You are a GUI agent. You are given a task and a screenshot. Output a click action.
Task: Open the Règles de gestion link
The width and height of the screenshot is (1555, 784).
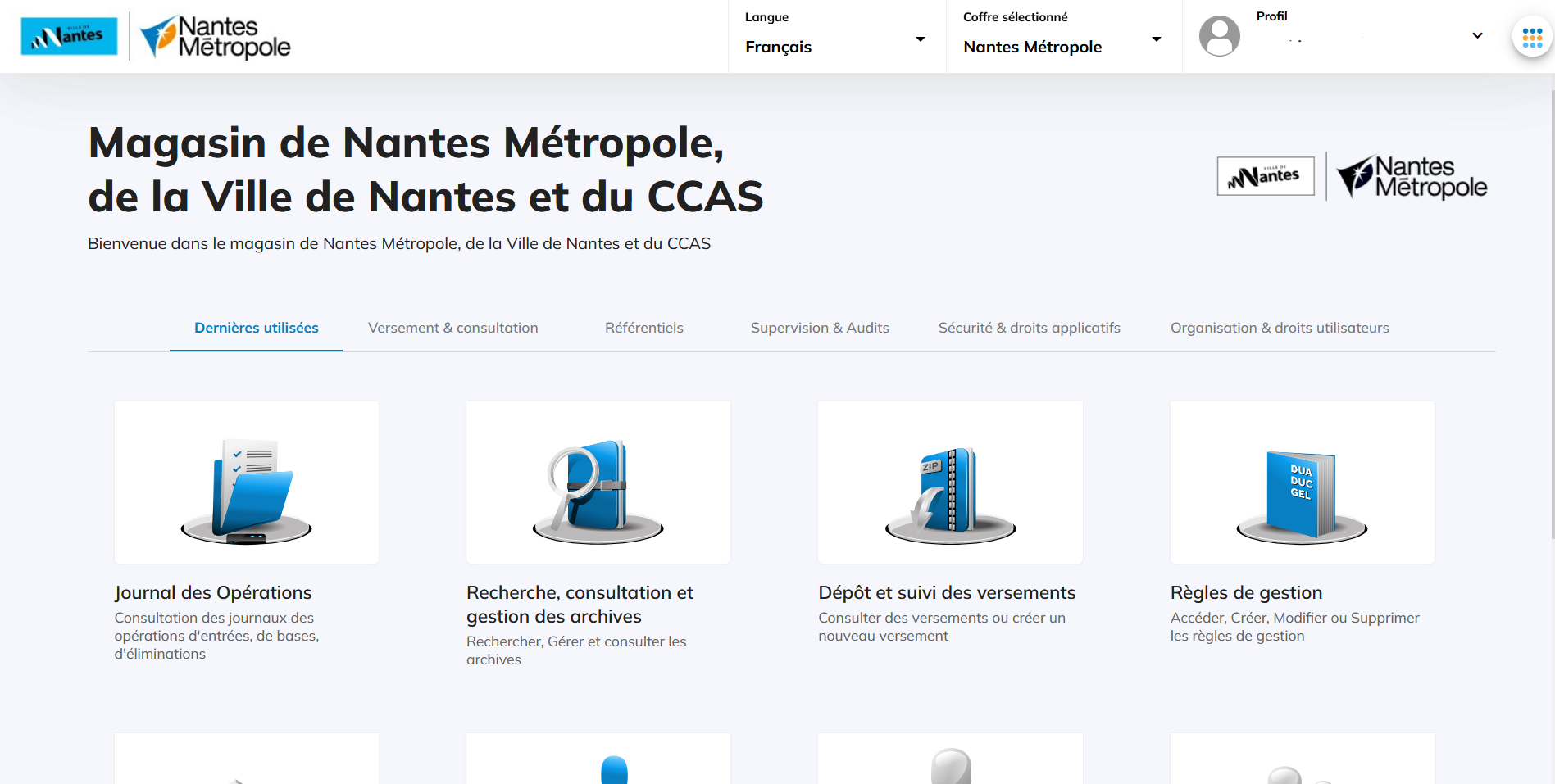(x=1246, y=592)
